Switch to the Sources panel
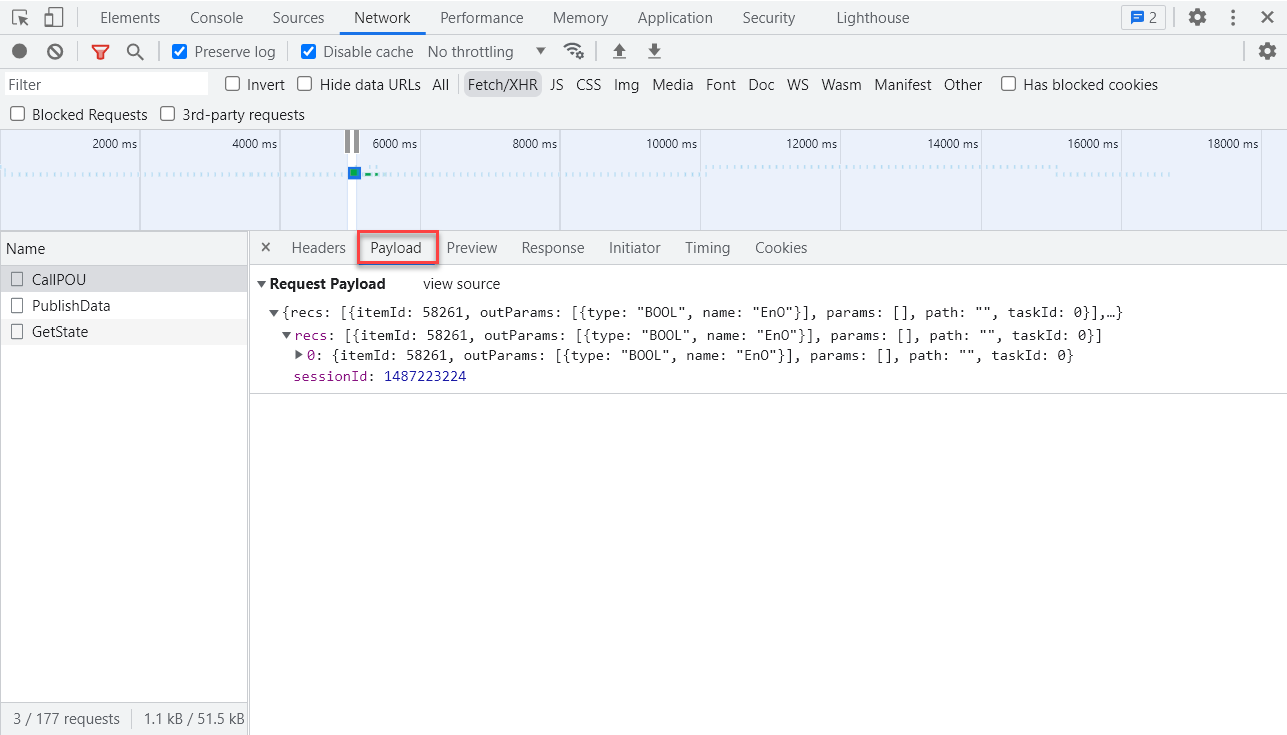The image size is (1287, 735). (x=298, y=18)
